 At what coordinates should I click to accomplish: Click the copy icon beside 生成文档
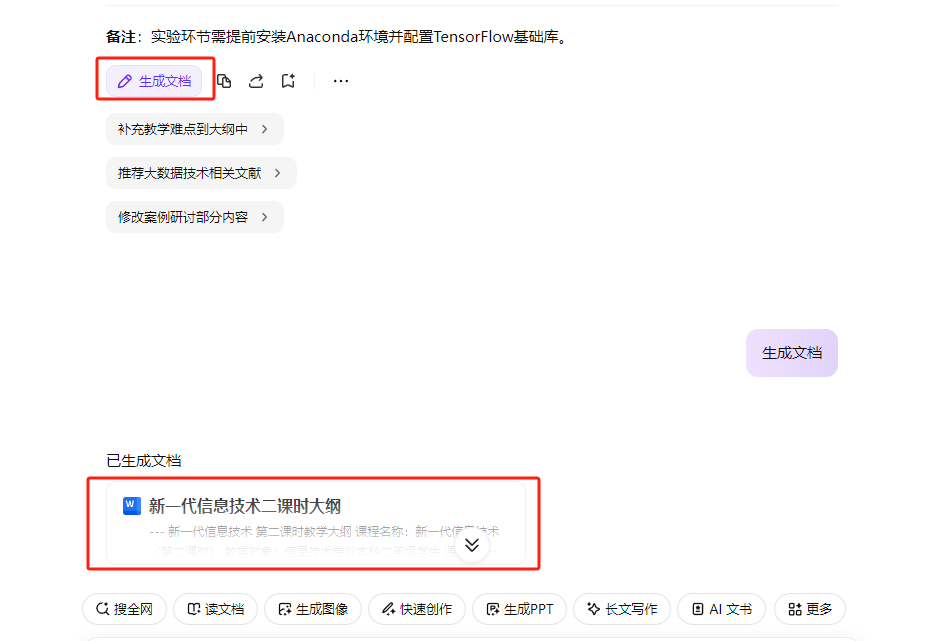point(225,81)
